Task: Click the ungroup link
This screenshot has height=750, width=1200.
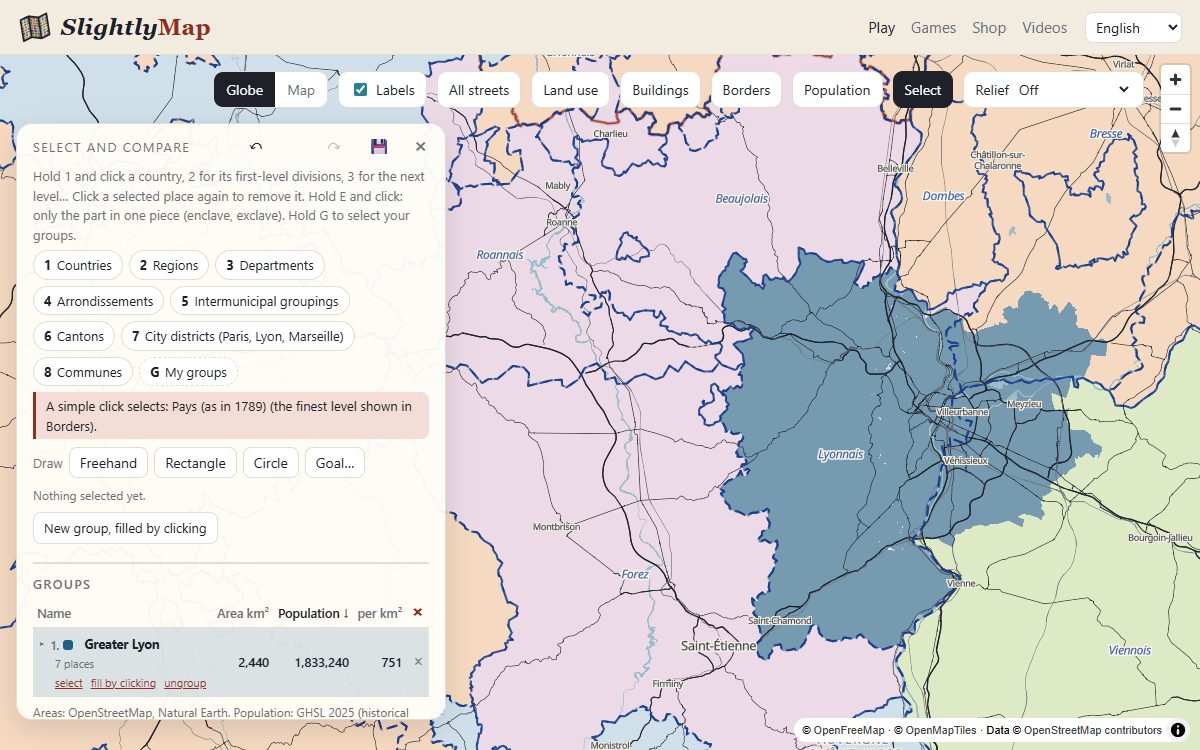Action: point(185,683)
